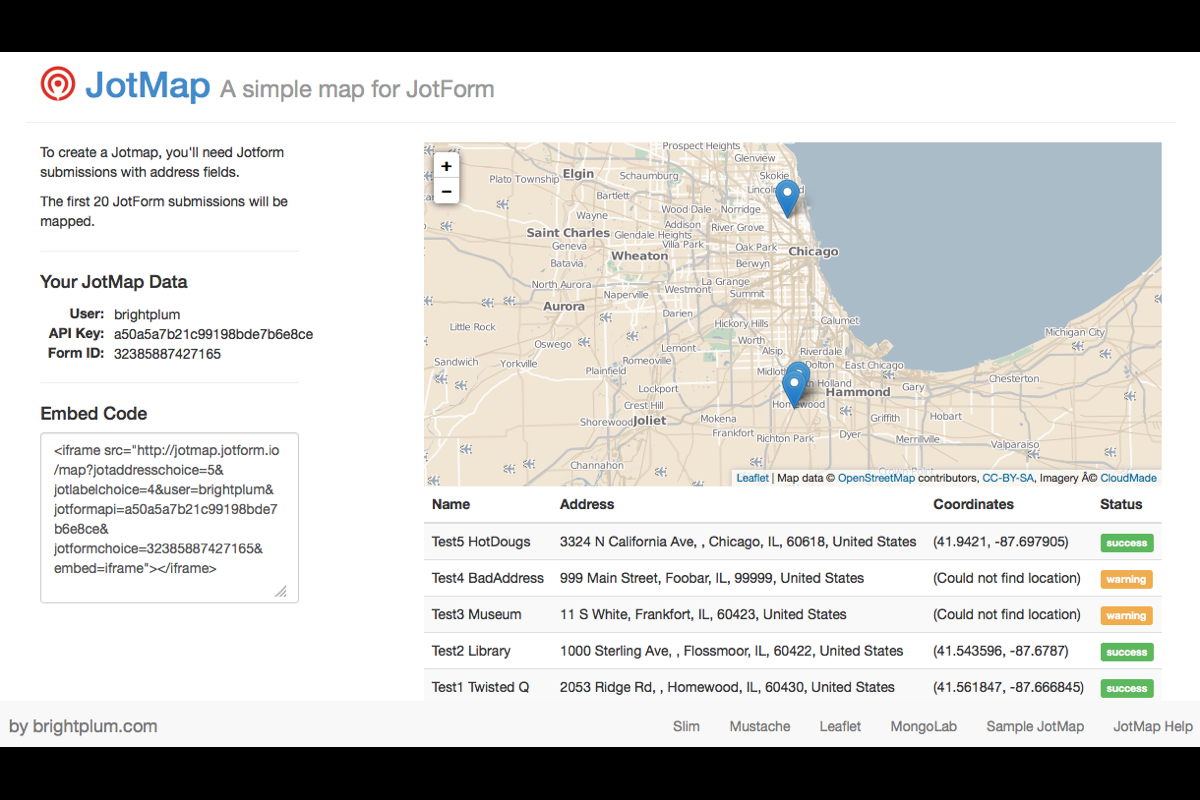This screenshot has width=1200, height=800.
Task: Zoom in on the map with the plus button
Action: tap(446, 166)
